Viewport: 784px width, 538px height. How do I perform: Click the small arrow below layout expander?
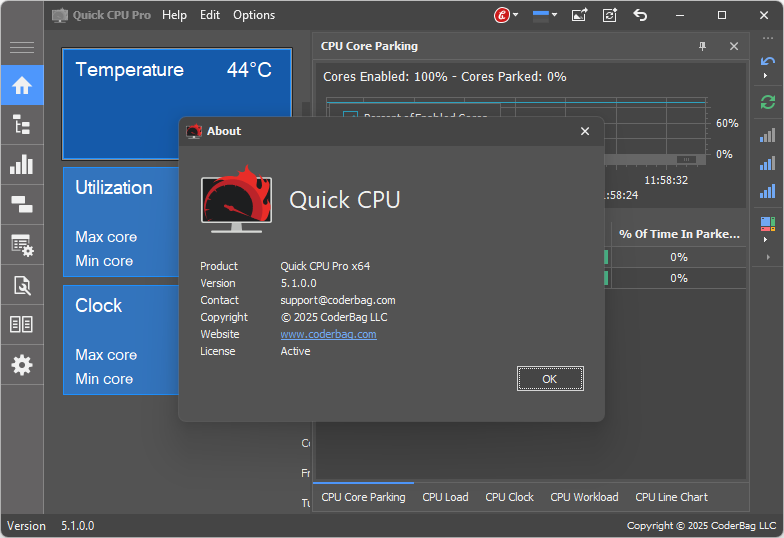click(768, 257)
